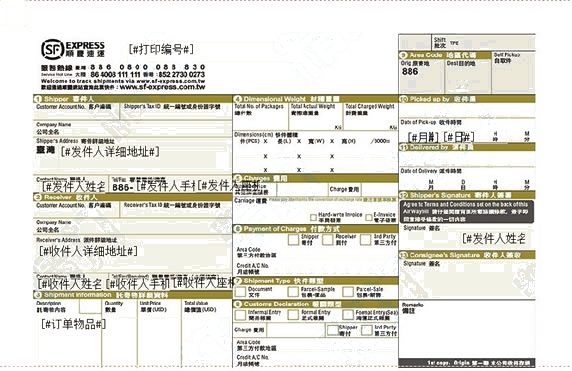Click the Total Charged Weight field
Screen dimensions: 572x371
click(x=371, y=116)
